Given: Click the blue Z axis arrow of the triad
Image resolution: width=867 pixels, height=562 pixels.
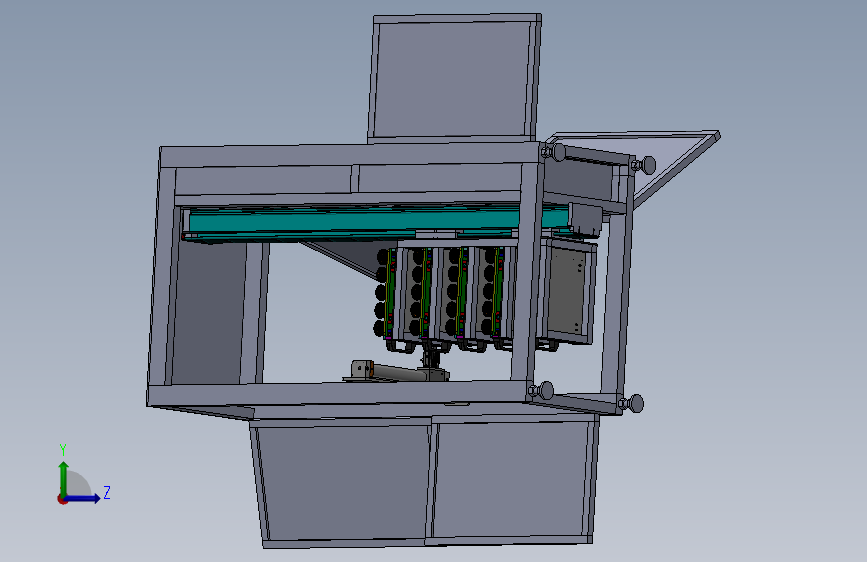Looking at the screenshot, I should pos(83,498).
